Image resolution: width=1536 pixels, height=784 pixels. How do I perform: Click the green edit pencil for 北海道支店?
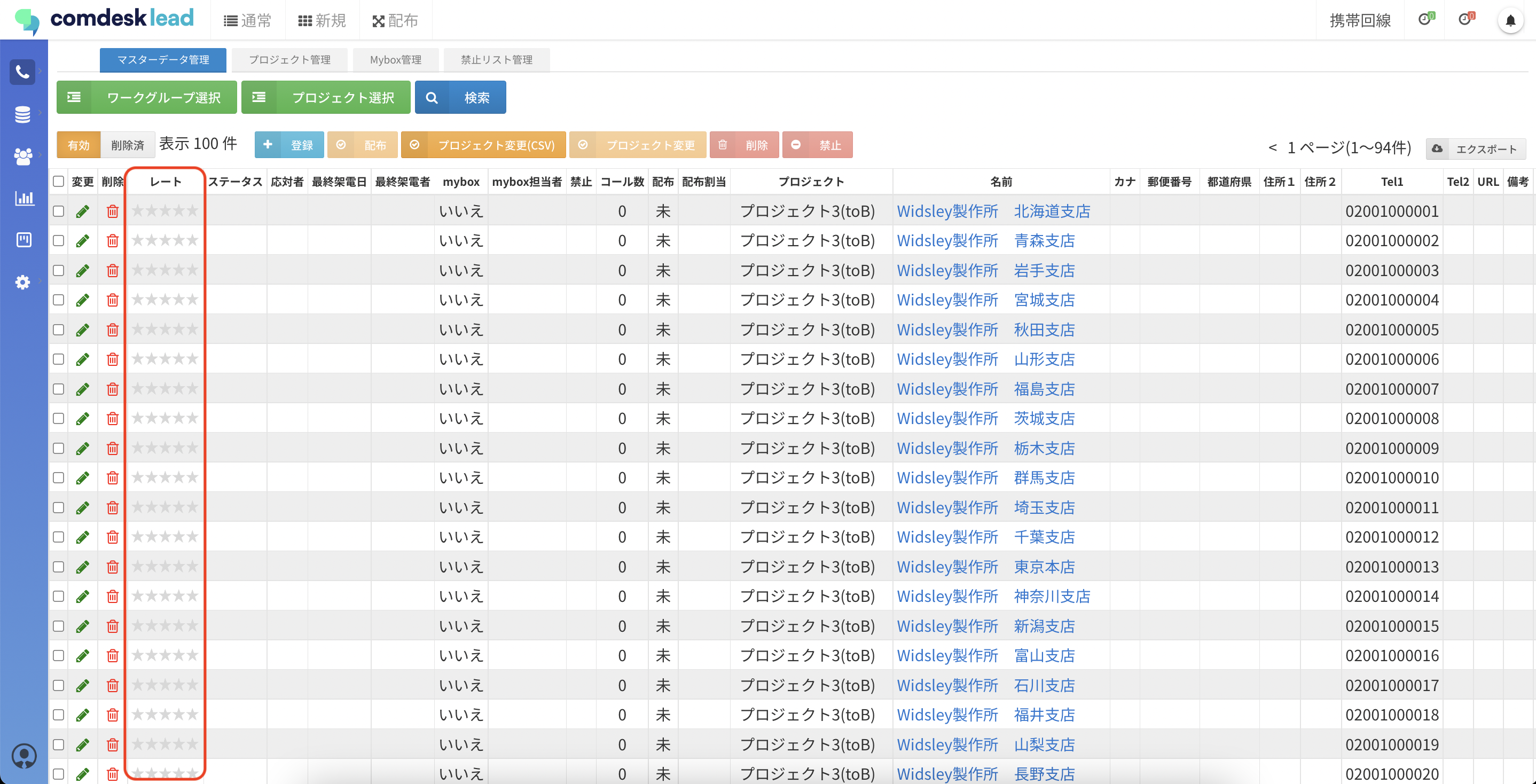click(82, 211)
